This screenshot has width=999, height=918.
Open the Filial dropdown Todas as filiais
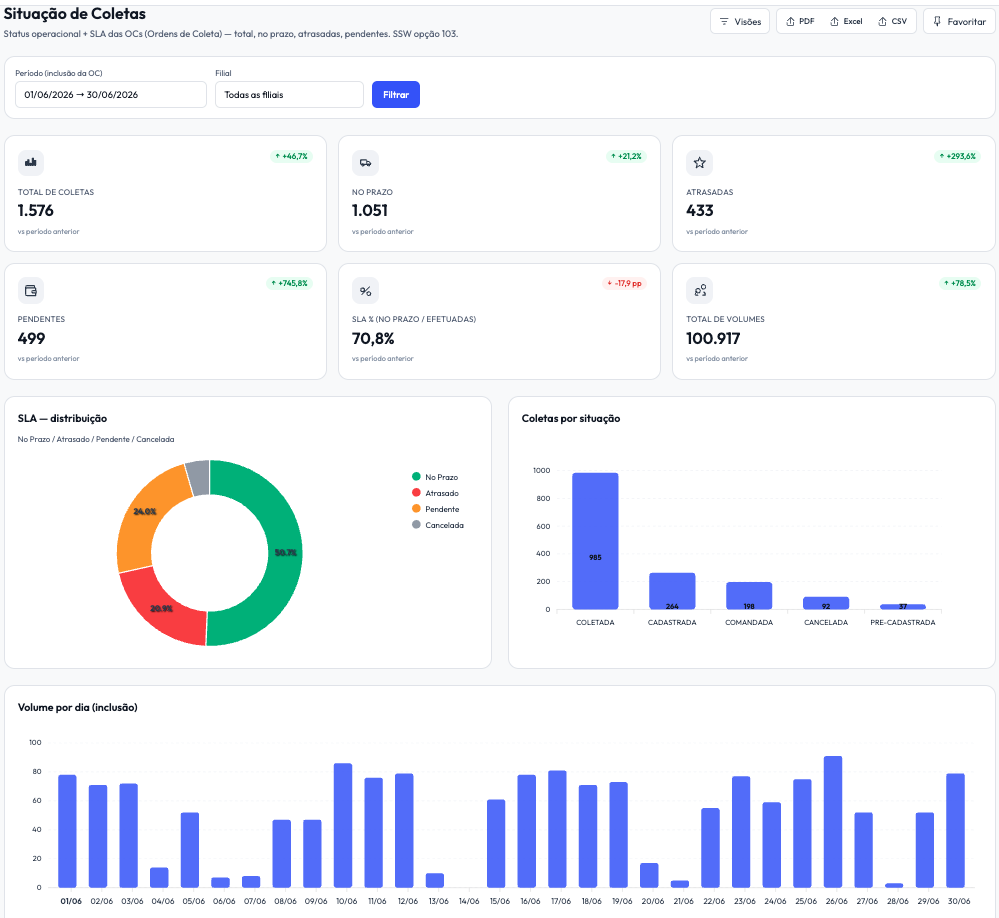pyautogui.click(x=289, y=94)
